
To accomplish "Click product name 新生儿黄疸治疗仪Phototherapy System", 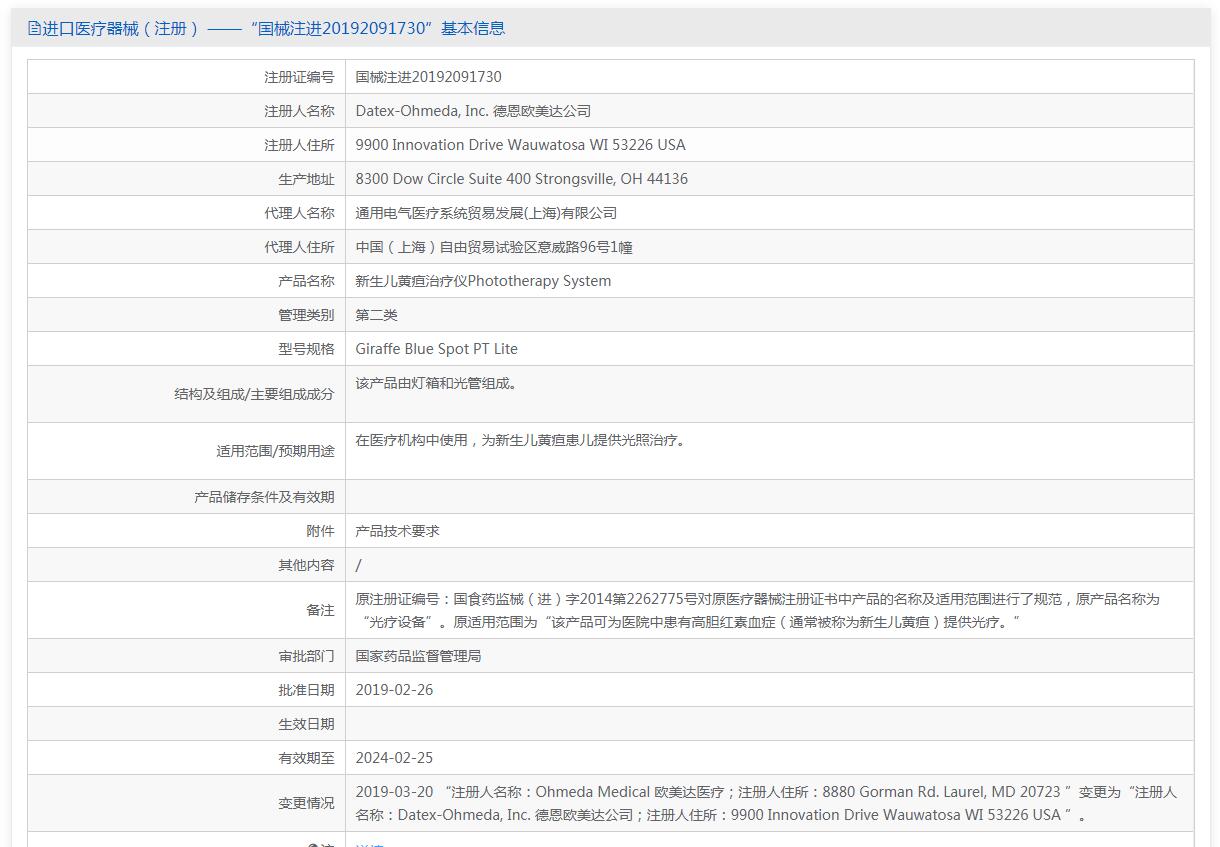I will tap(483, 281).
